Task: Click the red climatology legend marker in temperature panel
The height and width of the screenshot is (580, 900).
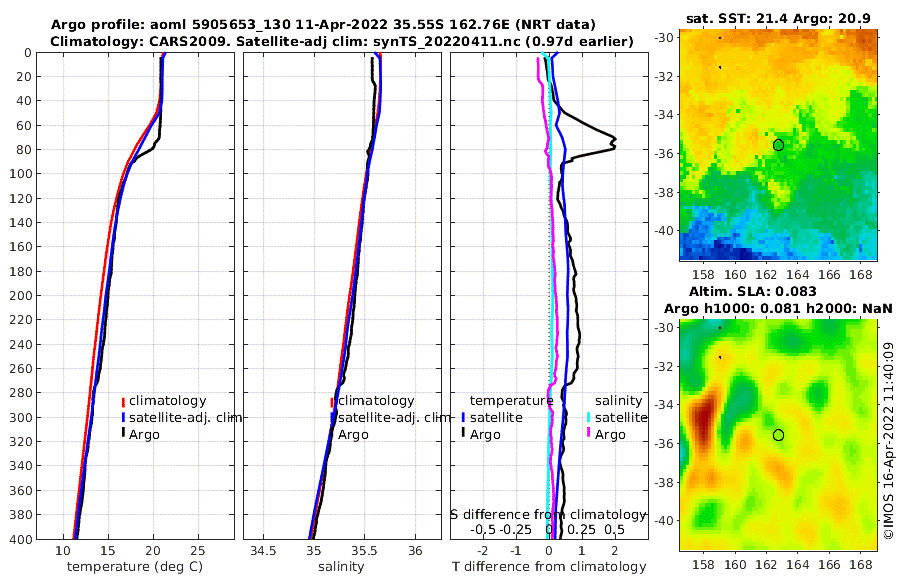Action: (123, 401)
